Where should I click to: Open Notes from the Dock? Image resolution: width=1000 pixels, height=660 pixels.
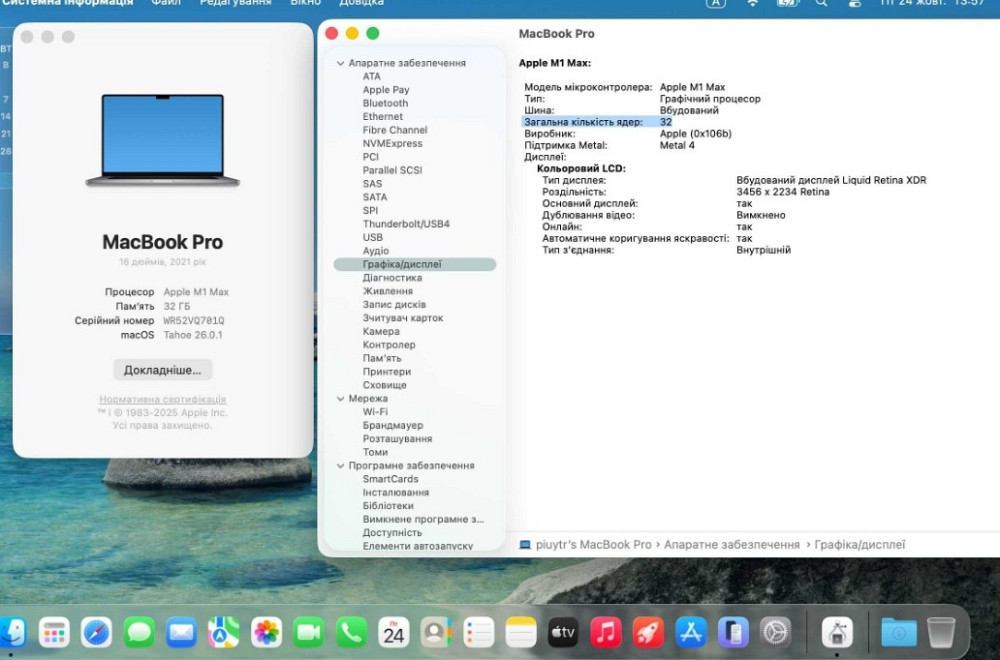coord(521,632)
